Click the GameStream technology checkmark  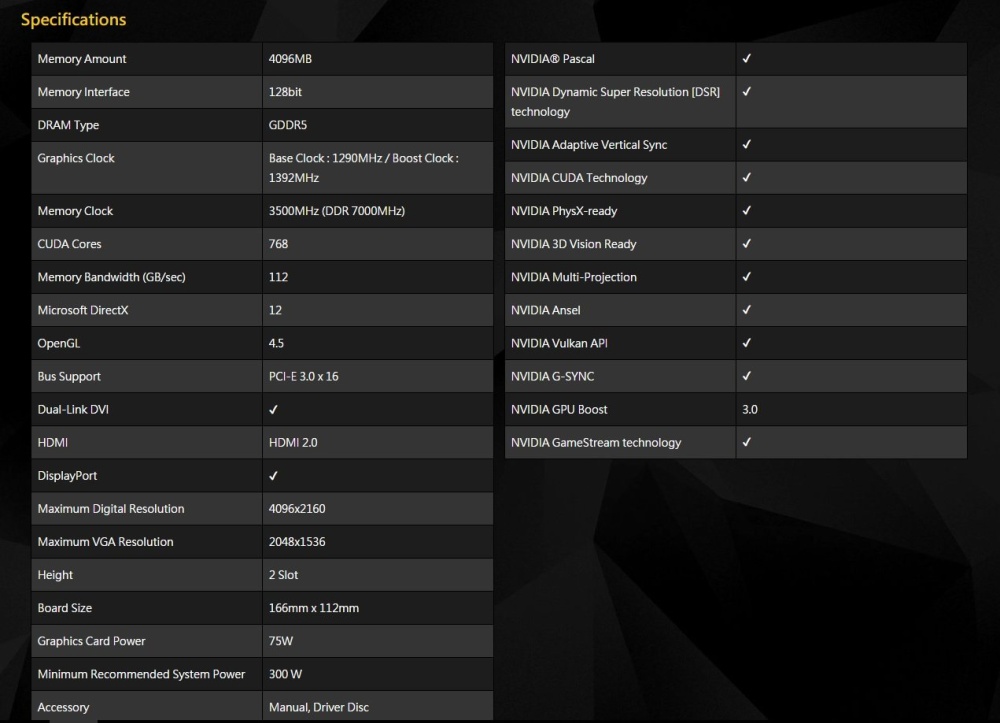pyautogui.click(x=746, y=442)
